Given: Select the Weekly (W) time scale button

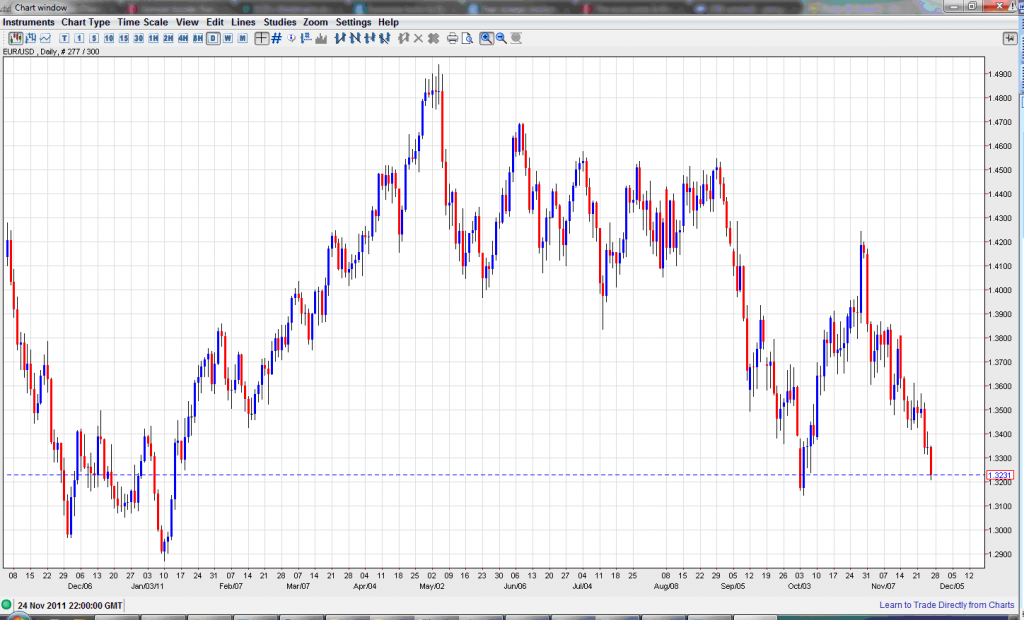Looking at the screenshot, I should 228,39.
